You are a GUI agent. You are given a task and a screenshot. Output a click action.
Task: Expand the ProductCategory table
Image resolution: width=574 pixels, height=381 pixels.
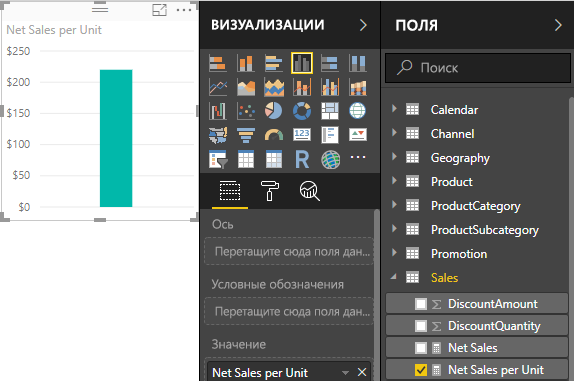pyautogui.click(x=394, y=205)
